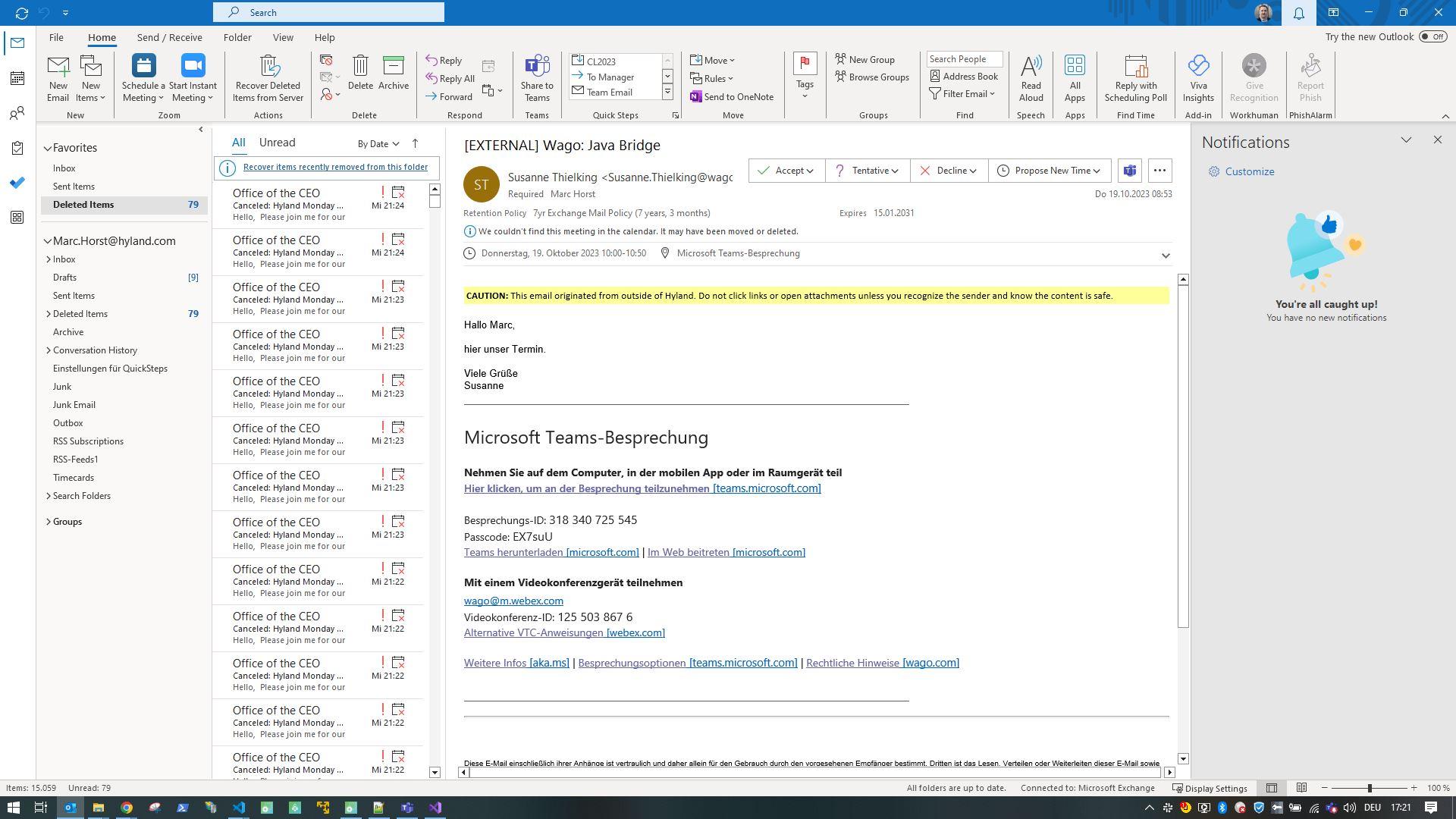Screen dimensions: 1456x819
Task: Select Sent Items under Favorites
Action: [x=74, y=187]
